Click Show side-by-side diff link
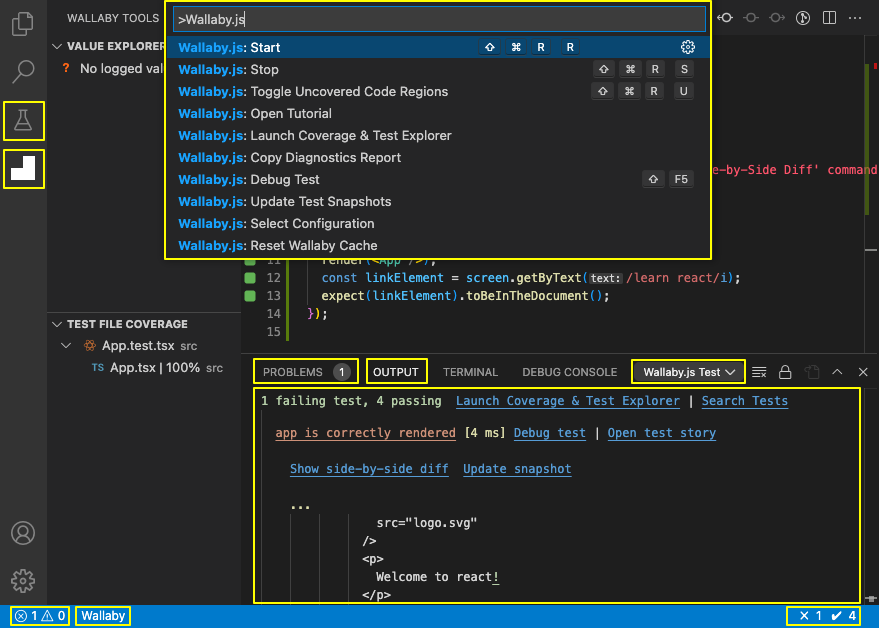This screenshot has width=879, height=628. [369, 469]
